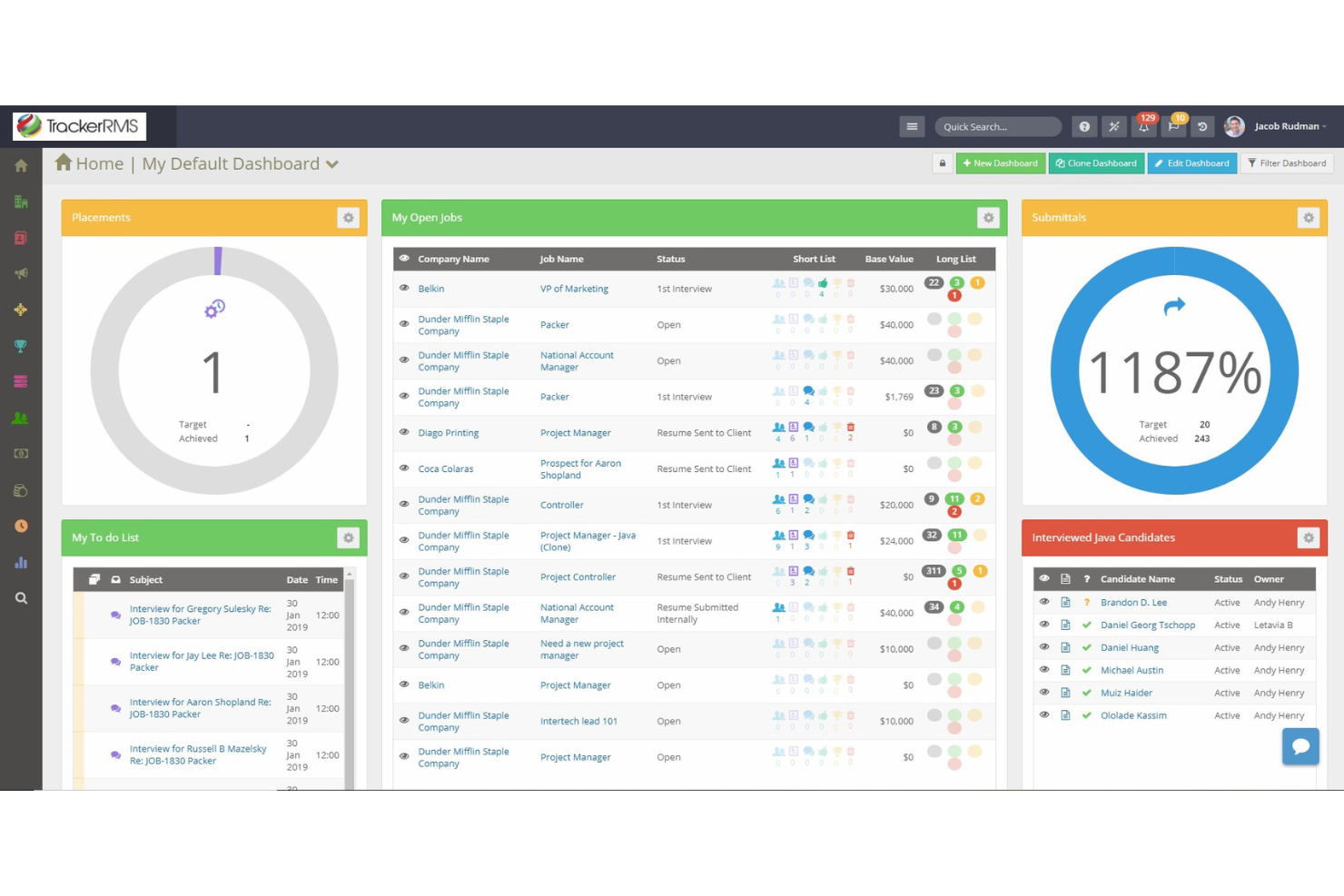Viewport: 1344px width, 896px height.
Task: Sort to-do list by Subject header
Action: click(146, 579)
